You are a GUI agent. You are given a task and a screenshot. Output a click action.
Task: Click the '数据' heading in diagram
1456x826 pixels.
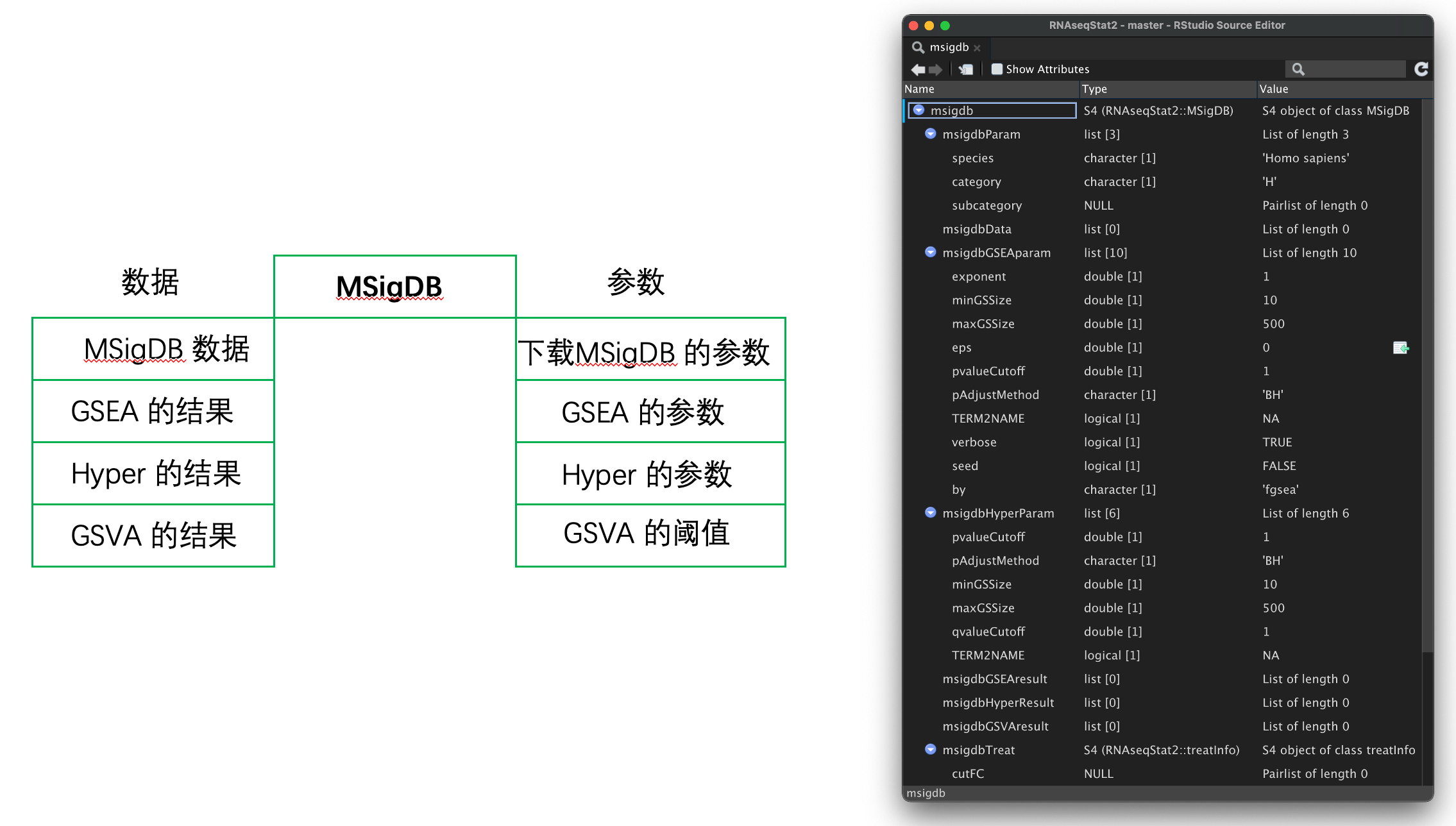click(x=150, y=282)
